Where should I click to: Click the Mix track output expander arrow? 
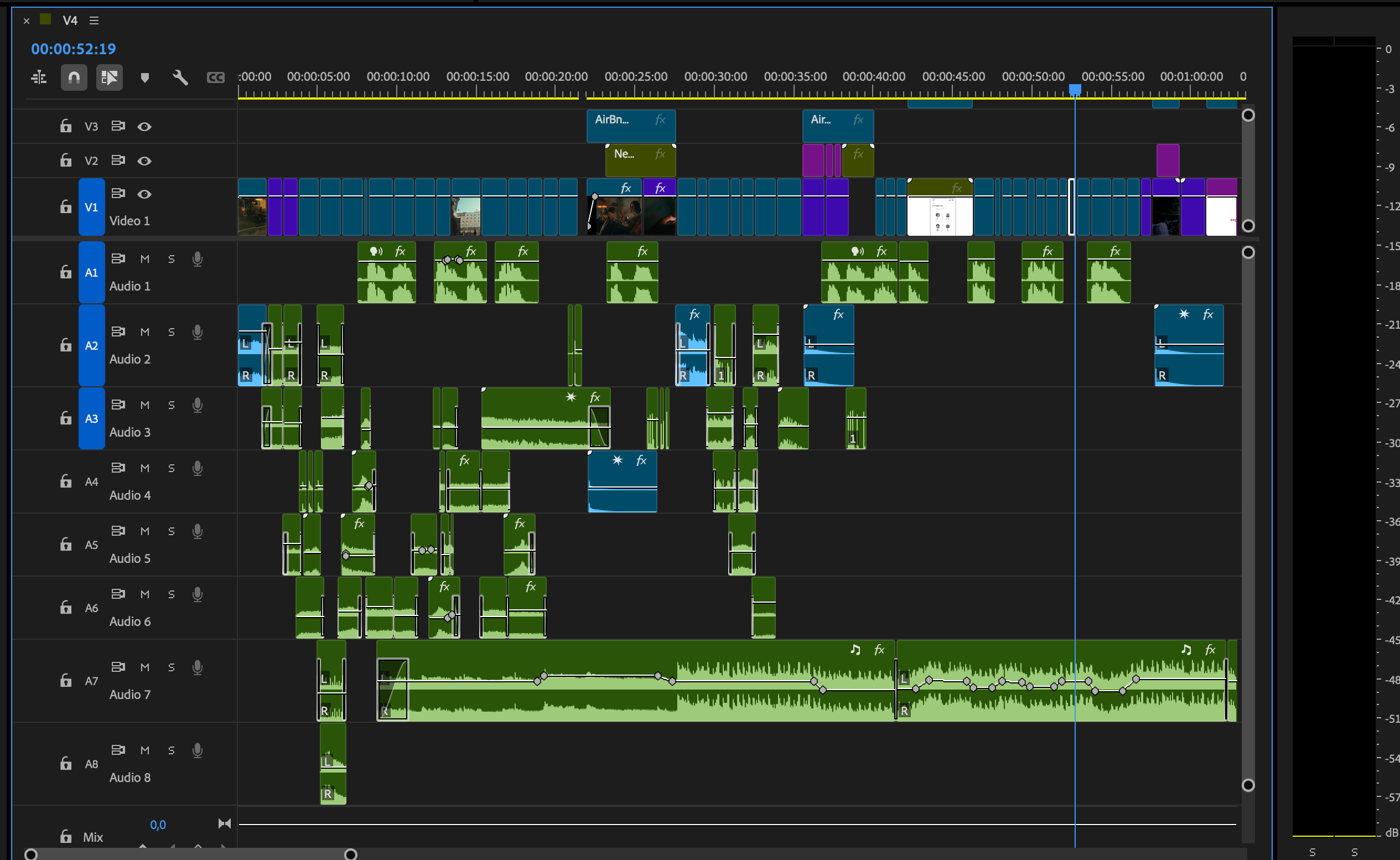(225, 823)
